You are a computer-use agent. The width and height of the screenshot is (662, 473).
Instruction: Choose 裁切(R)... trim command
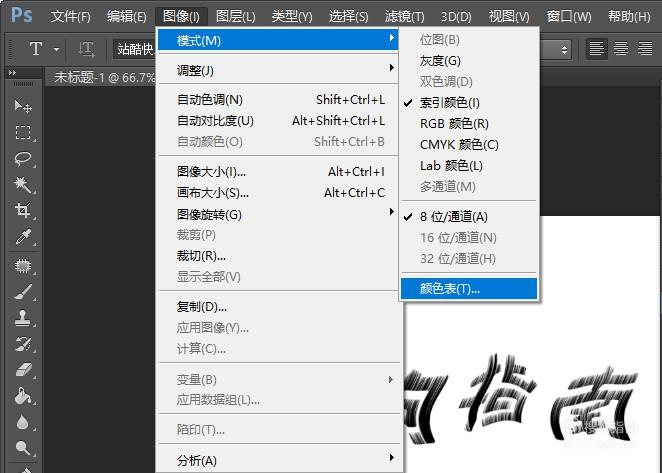278,256
